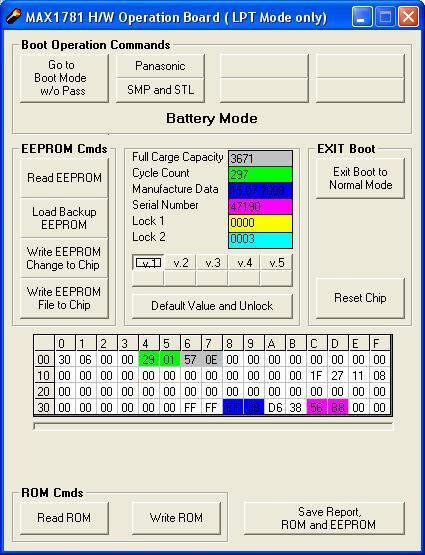Click column header A in hex grid
Image resolution: width=425 pixels, height=555 pixels.
(x=275, y=343)
